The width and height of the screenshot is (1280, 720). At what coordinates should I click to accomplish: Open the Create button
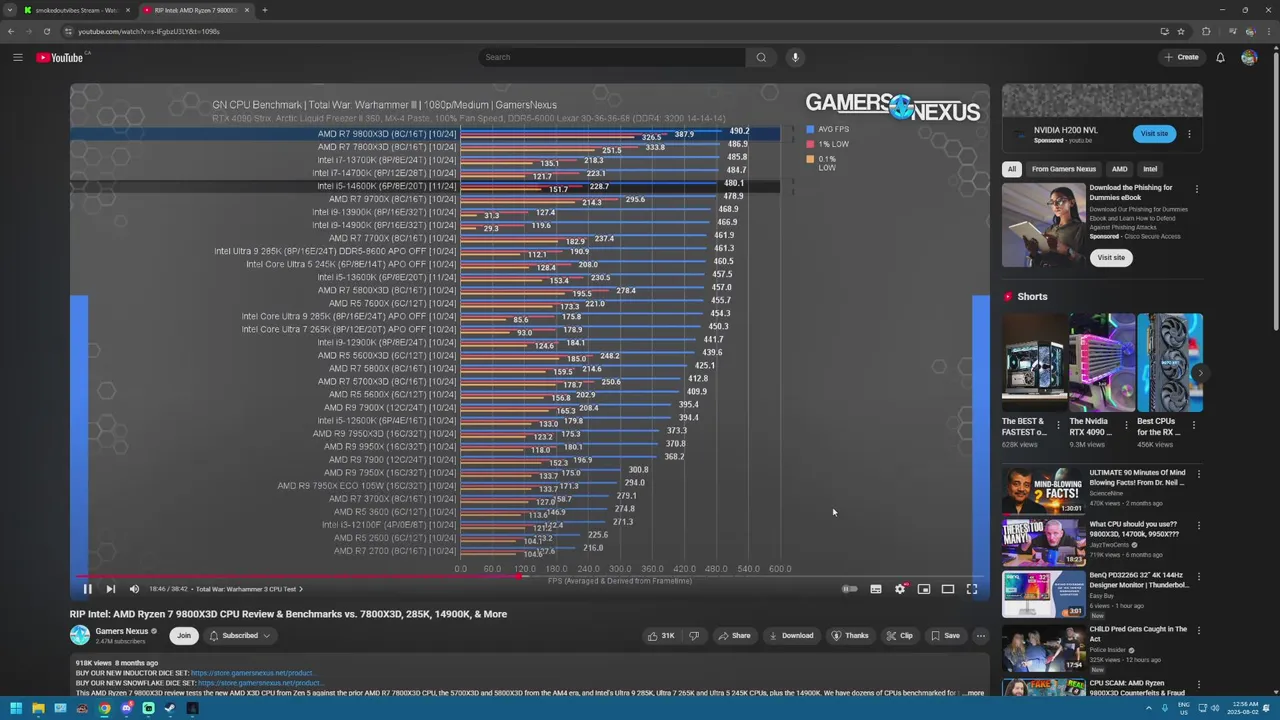(x=1181, y=57)
